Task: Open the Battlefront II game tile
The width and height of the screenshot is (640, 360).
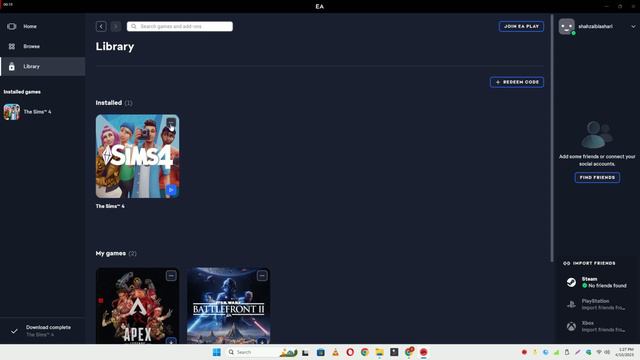Action: (229, 306)
